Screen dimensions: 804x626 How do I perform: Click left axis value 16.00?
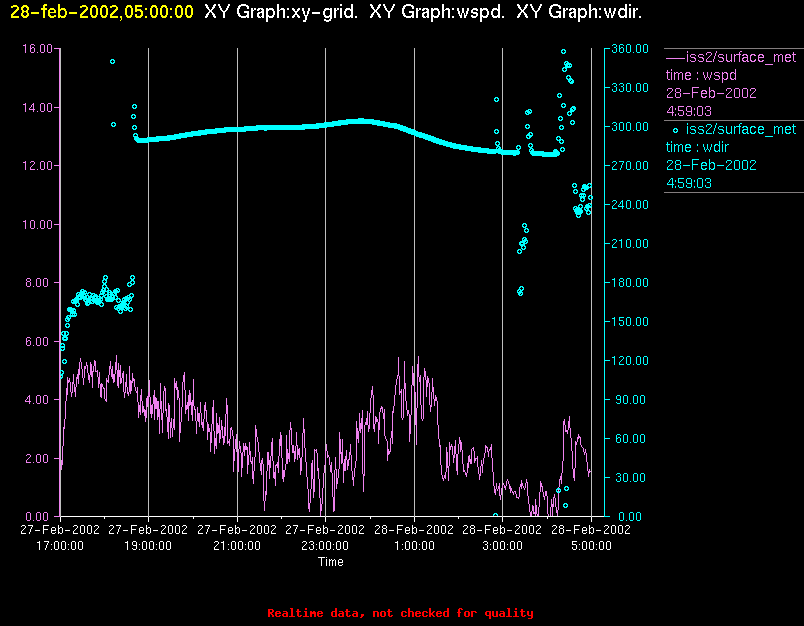[37, 49]
